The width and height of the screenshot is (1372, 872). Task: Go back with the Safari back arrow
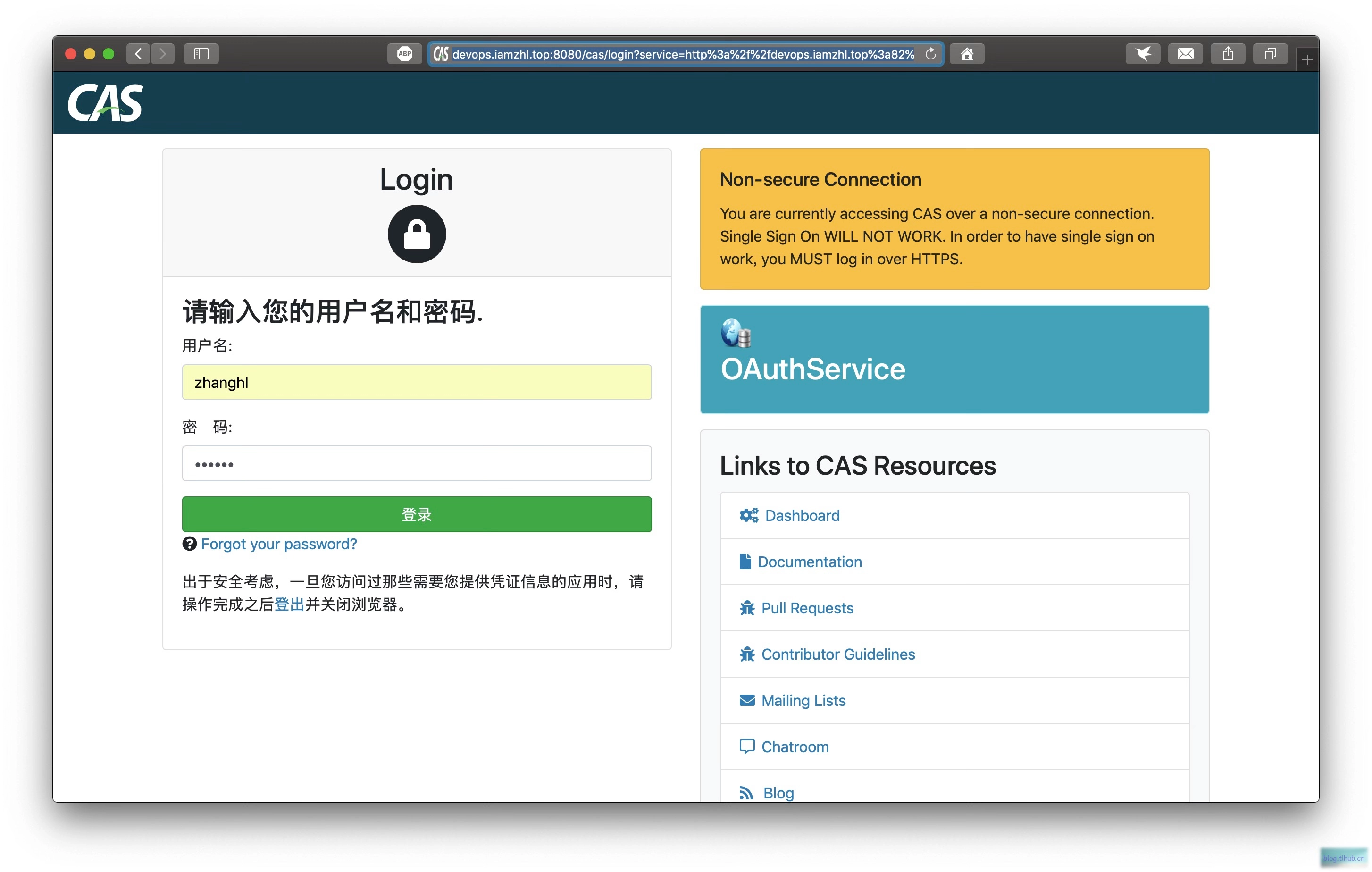(x=138, y=54)
